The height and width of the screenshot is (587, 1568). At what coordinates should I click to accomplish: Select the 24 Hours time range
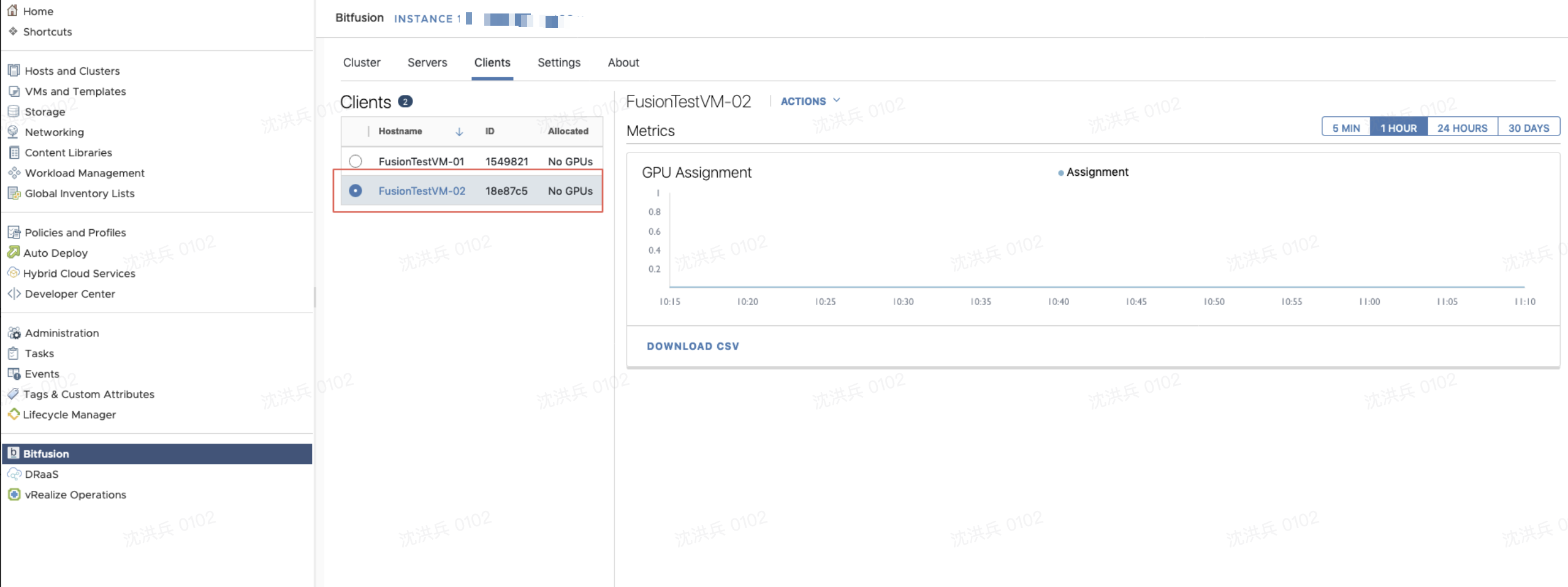tap(1462, 127)
